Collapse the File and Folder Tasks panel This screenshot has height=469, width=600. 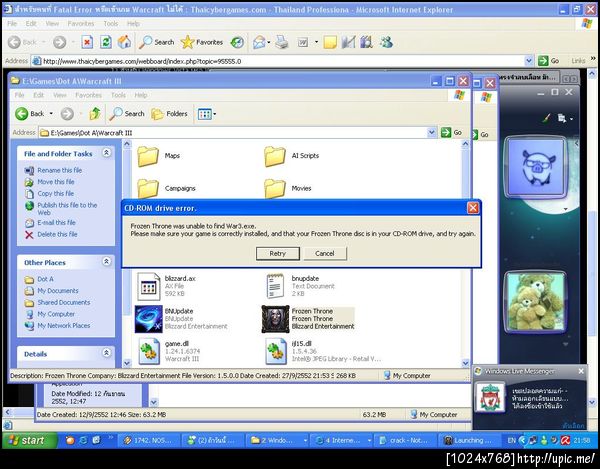[106, 153]
